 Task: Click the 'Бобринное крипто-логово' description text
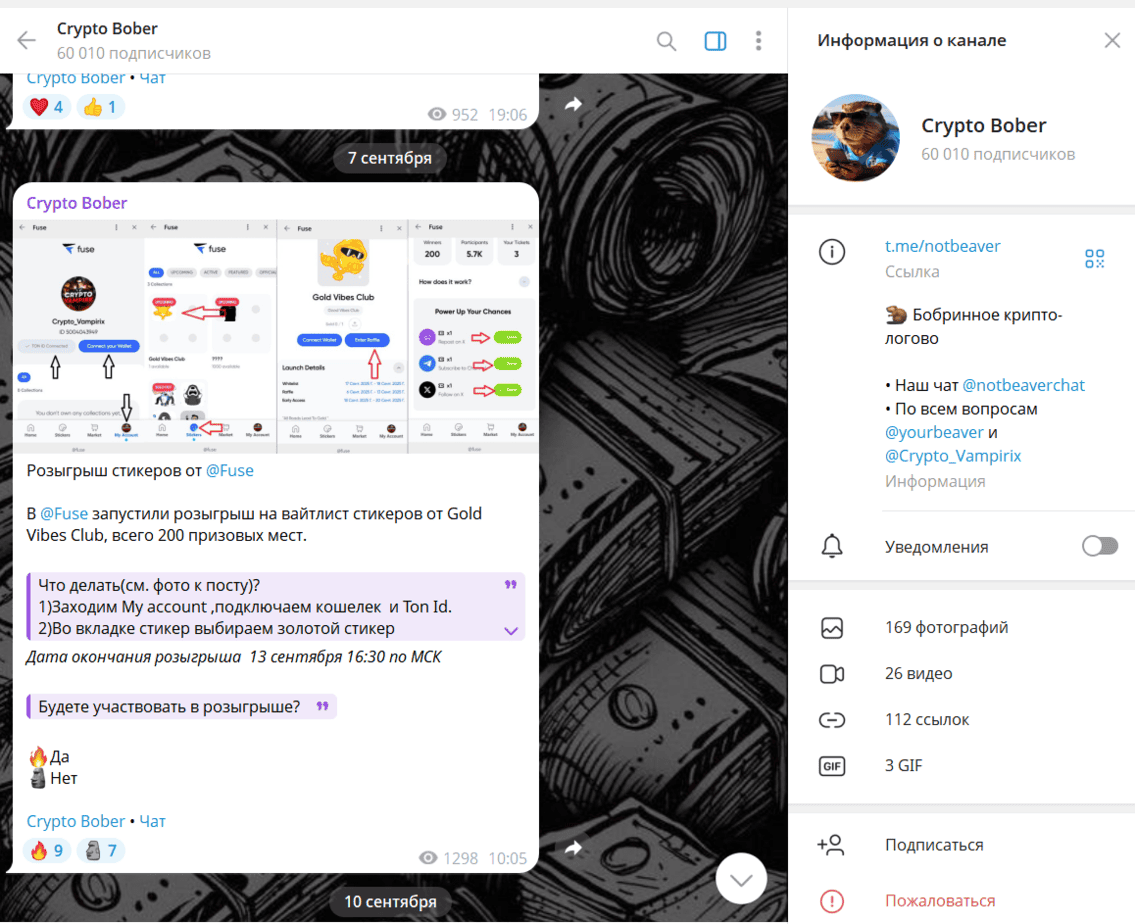pos(973,326)
